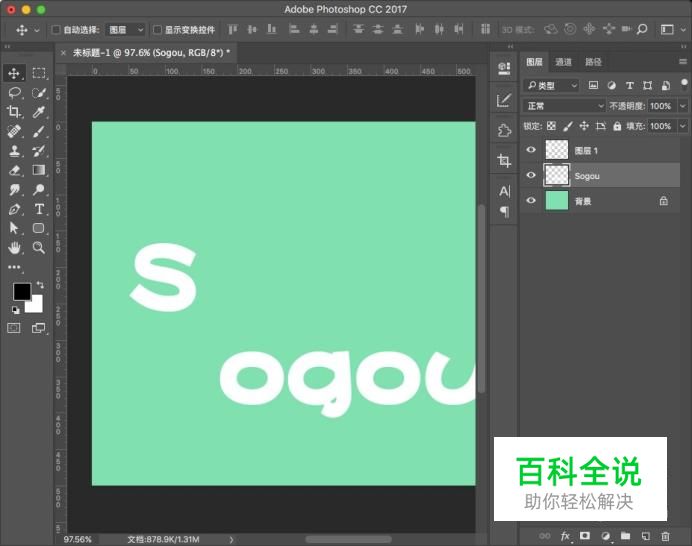Hide the 背景 layer
Viewport: 692px width, 546px height.
tap(531, 200)
